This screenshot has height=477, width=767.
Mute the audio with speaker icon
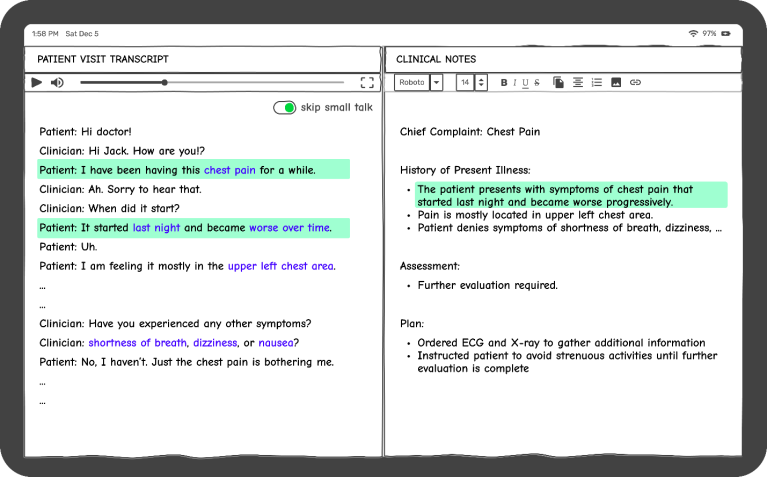pos(57,83)
